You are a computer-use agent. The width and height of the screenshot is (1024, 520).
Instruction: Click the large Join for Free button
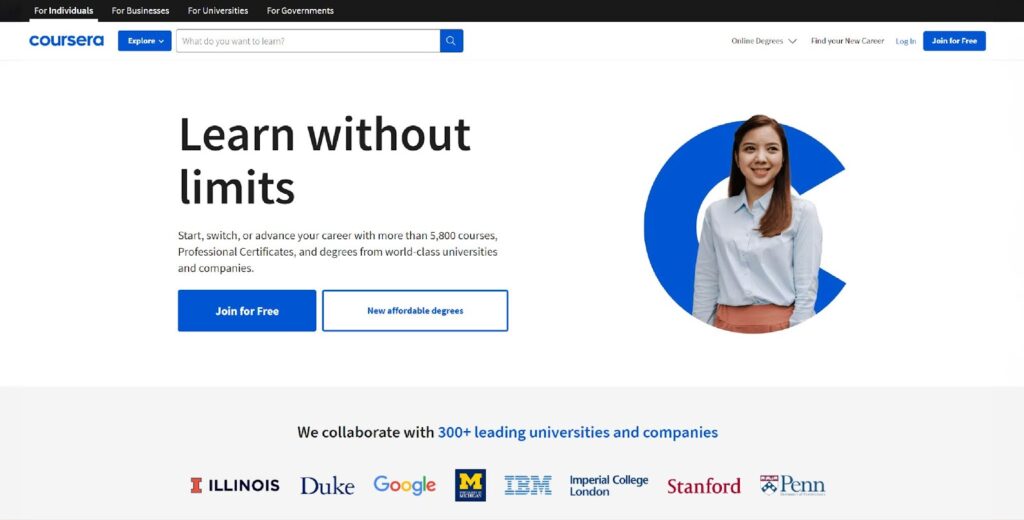click(247, 310)
